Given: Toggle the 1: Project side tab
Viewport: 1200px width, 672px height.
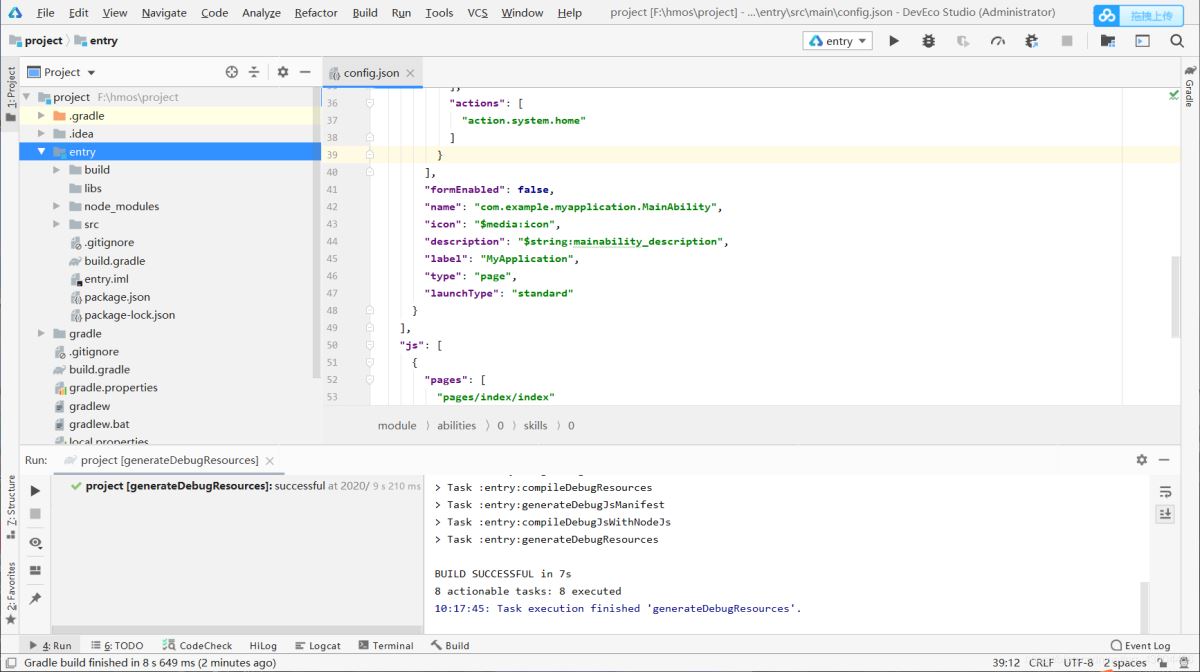Looking at the screenshot, I should tap(10, 94).
